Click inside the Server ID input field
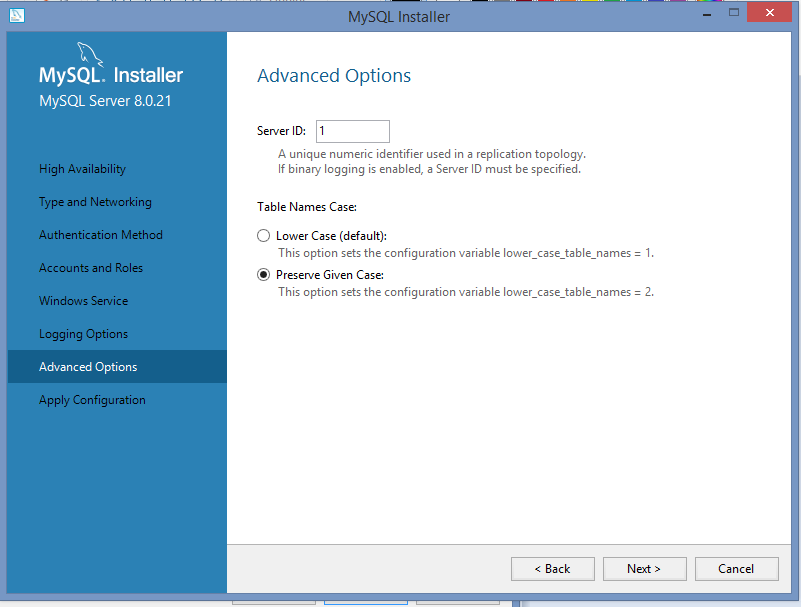 pos(352,130)
